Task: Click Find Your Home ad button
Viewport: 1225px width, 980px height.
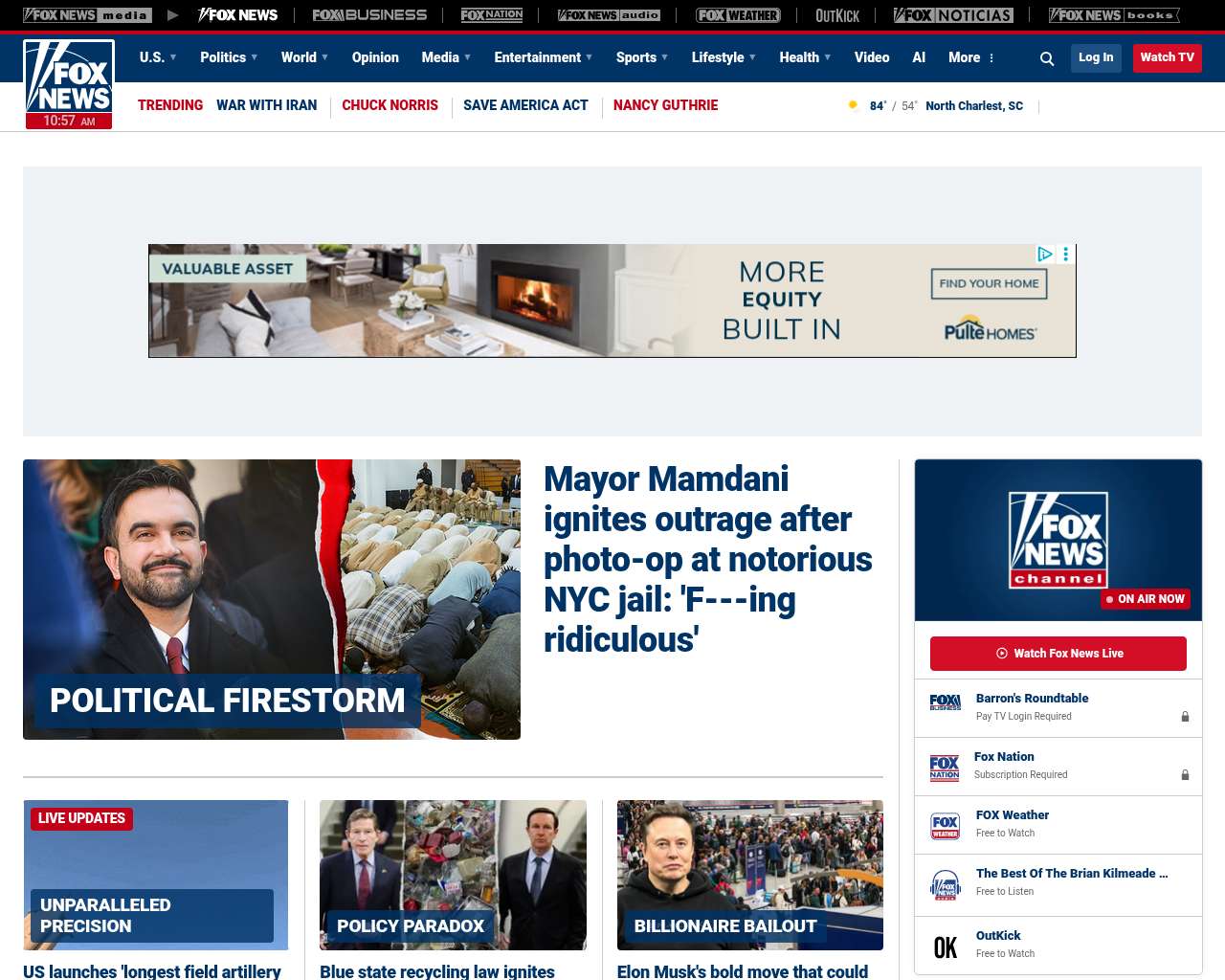Action: [x=990, y=283]
